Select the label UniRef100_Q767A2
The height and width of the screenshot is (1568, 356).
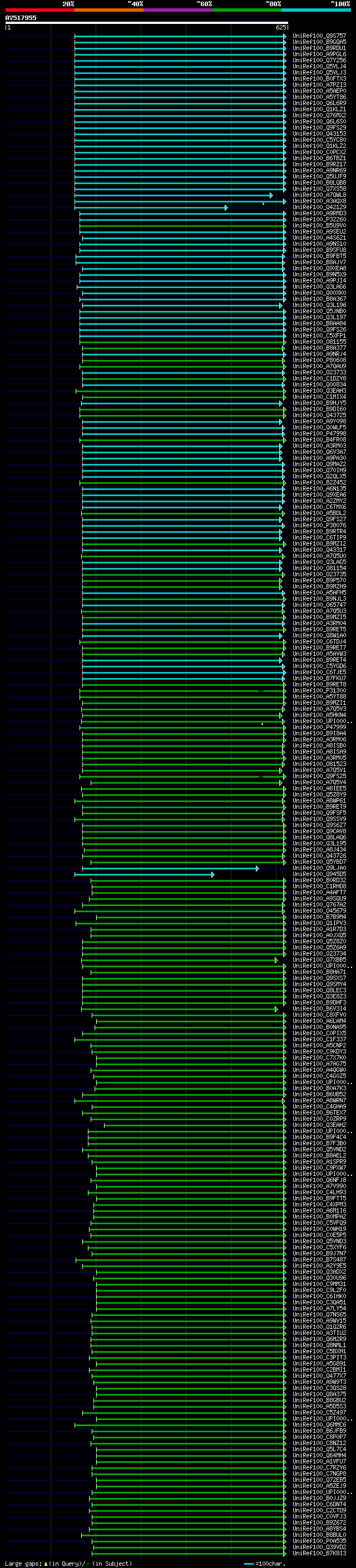click(319, 904)
